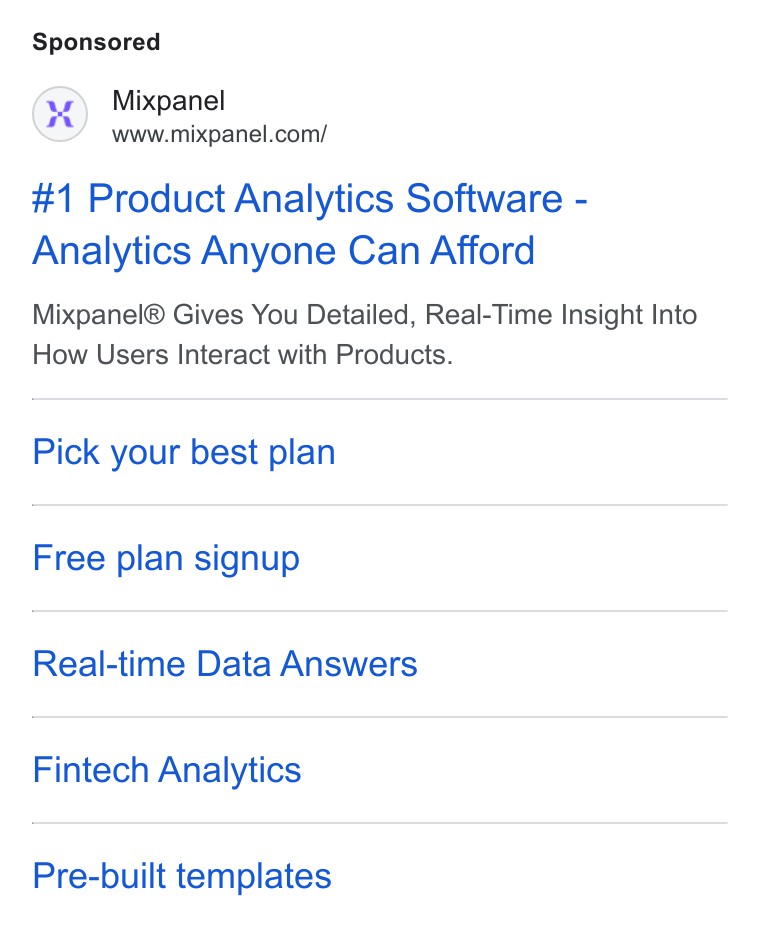Open the 'Free plan signup' sitelink
The image size is (760, 928).
coord(166,559)
